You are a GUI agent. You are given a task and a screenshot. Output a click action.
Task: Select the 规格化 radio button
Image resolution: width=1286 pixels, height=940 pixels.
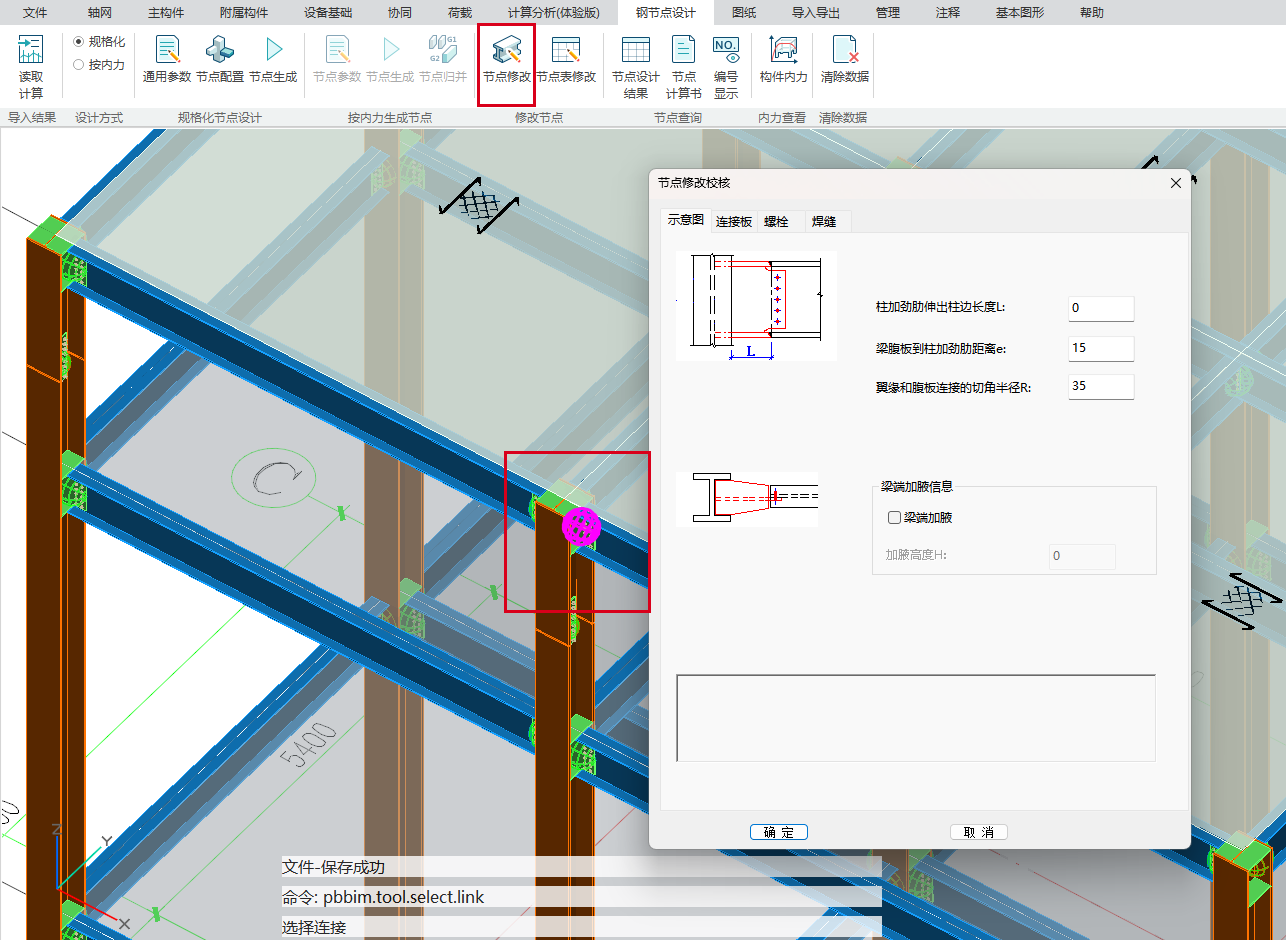tap(79, 42)
